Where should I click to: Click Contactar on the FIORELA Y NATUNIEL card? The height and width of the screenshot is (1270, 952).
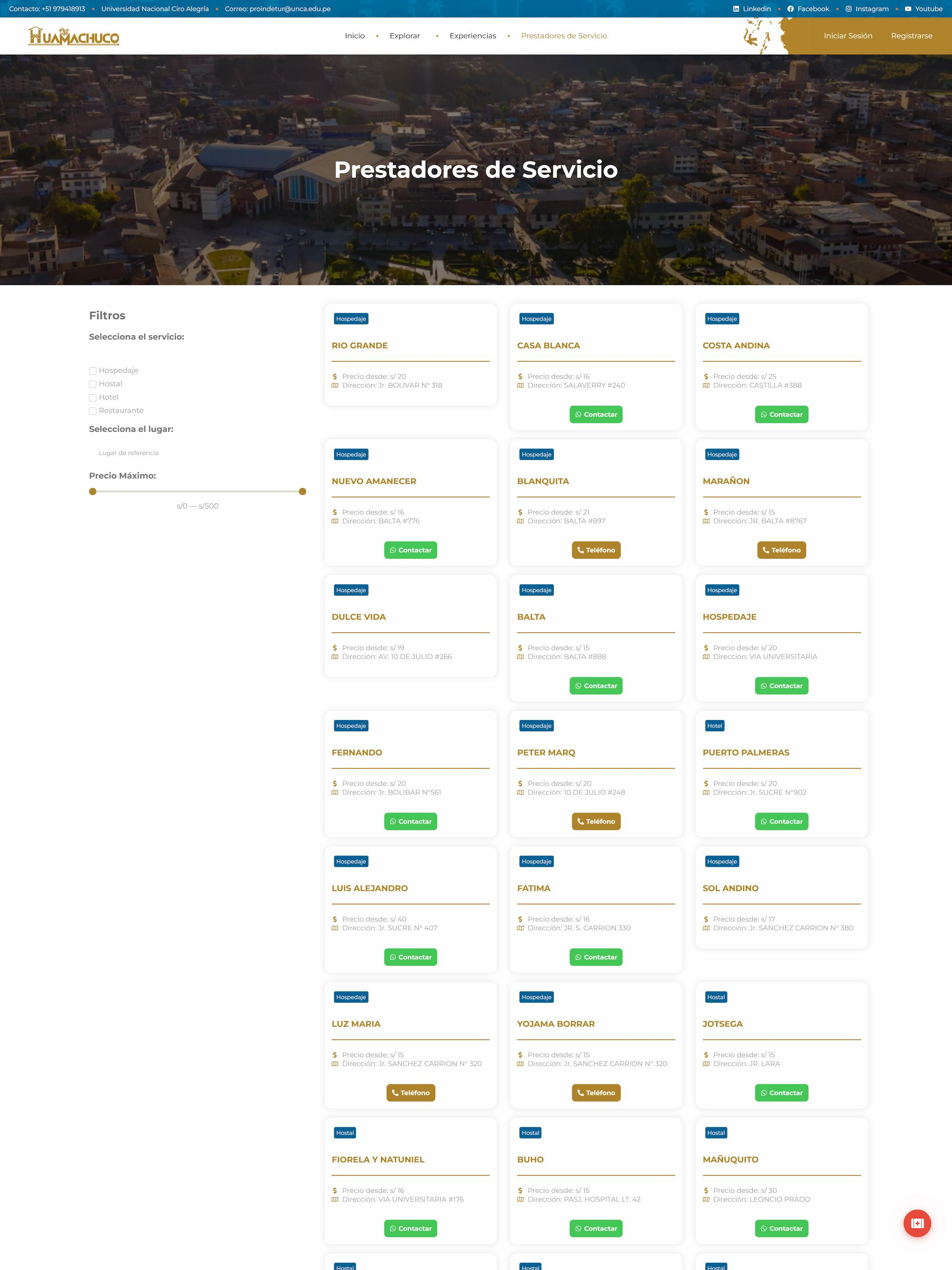411,1228
